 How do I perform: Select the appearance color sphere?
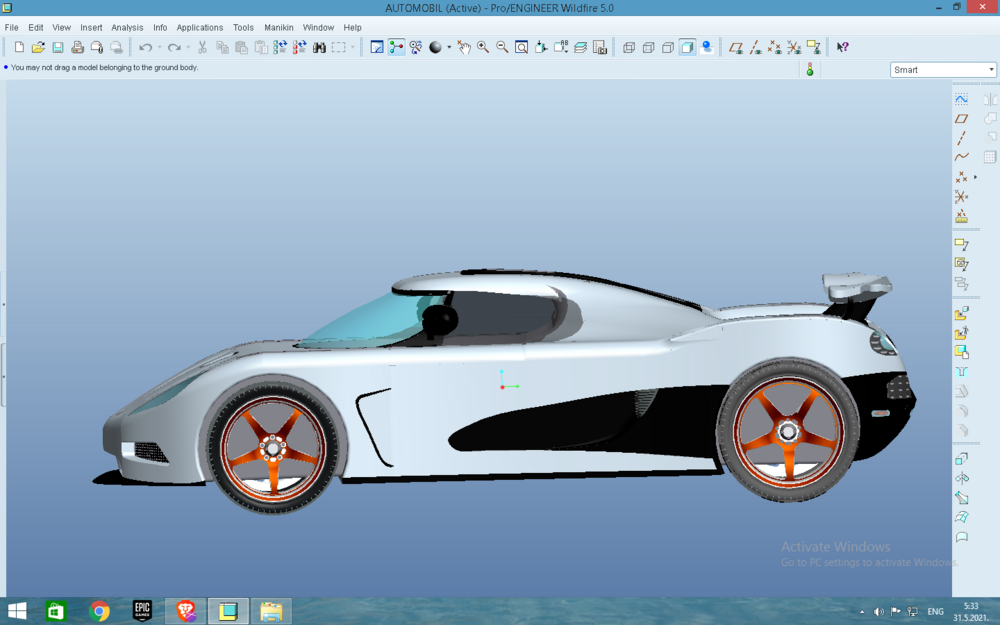coord(435,47)
